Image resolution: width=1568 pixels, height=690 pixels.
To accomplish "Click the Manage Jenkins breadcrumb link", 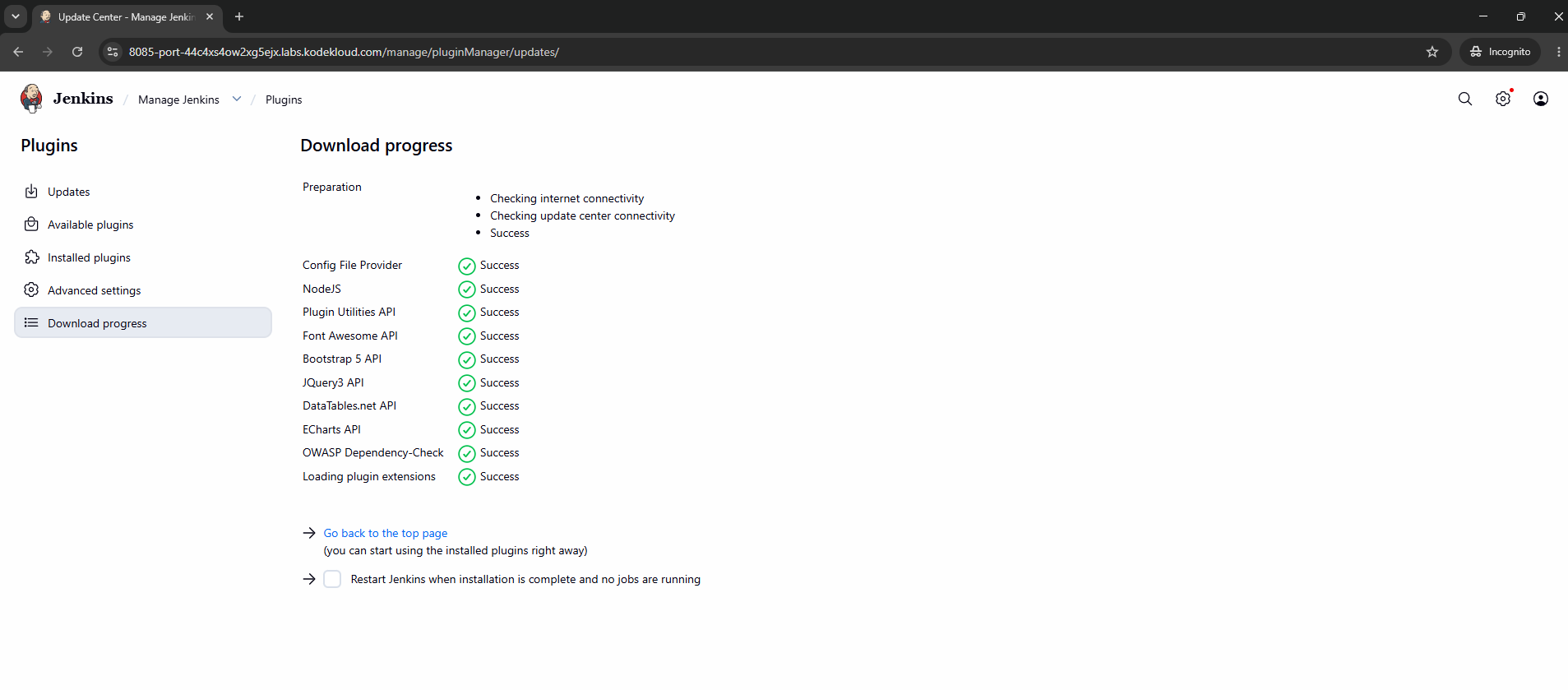I will tap(178, 100).
